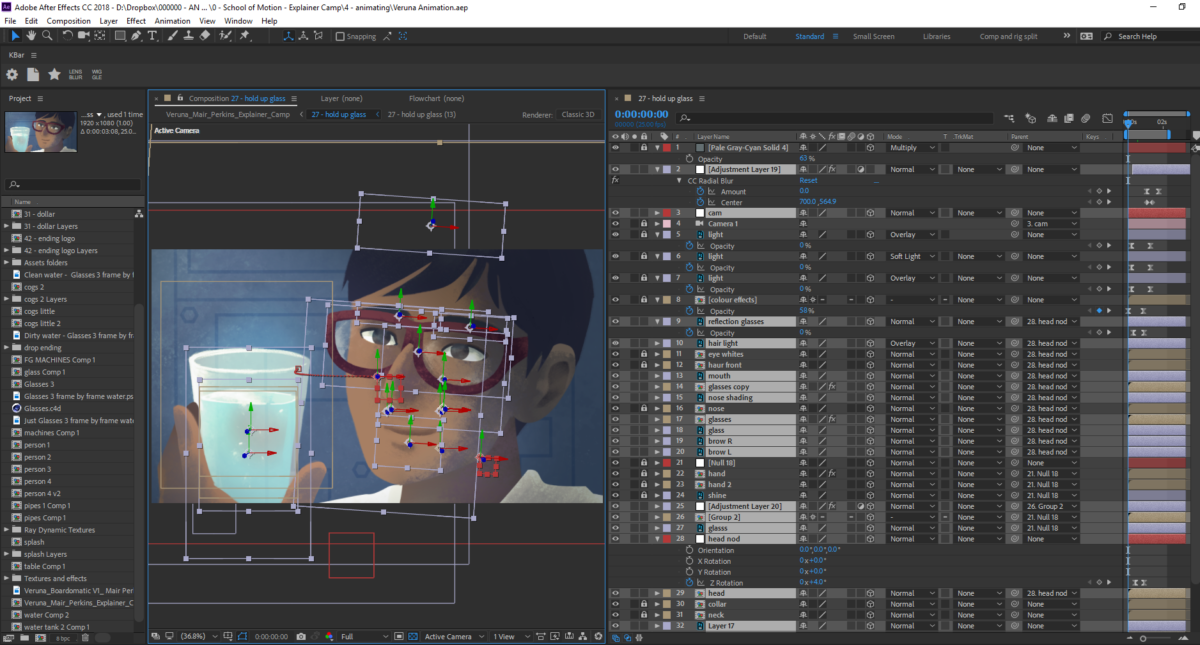Image resolution: width=1200 pixels, height=645 pixels.
Task: Select the Selection (arrow) tool
Action: (x=15, y=36)
